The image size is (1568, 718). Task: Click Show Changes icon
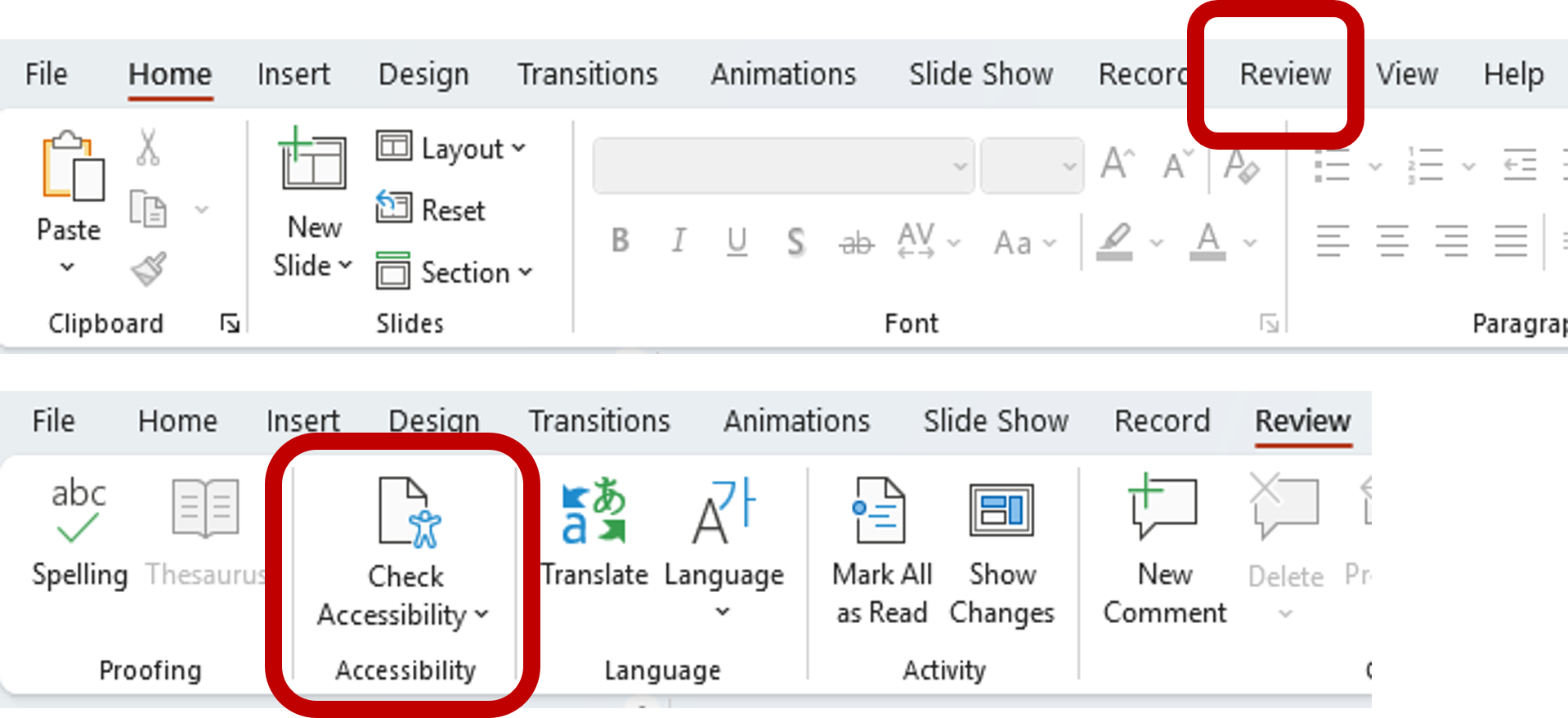pyautogui.click(x=1001, y=509)
